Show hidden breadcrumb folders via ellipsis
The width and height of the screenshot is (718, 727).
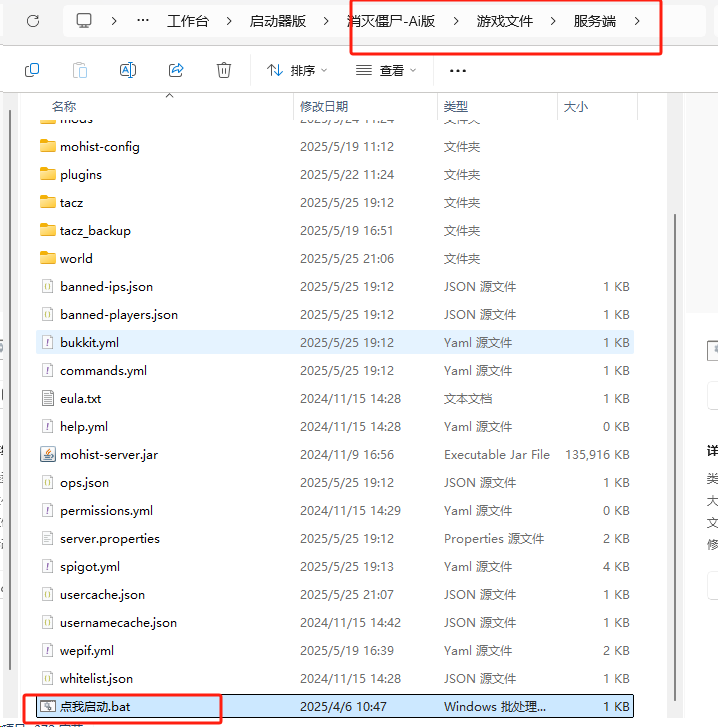[143, 21]
